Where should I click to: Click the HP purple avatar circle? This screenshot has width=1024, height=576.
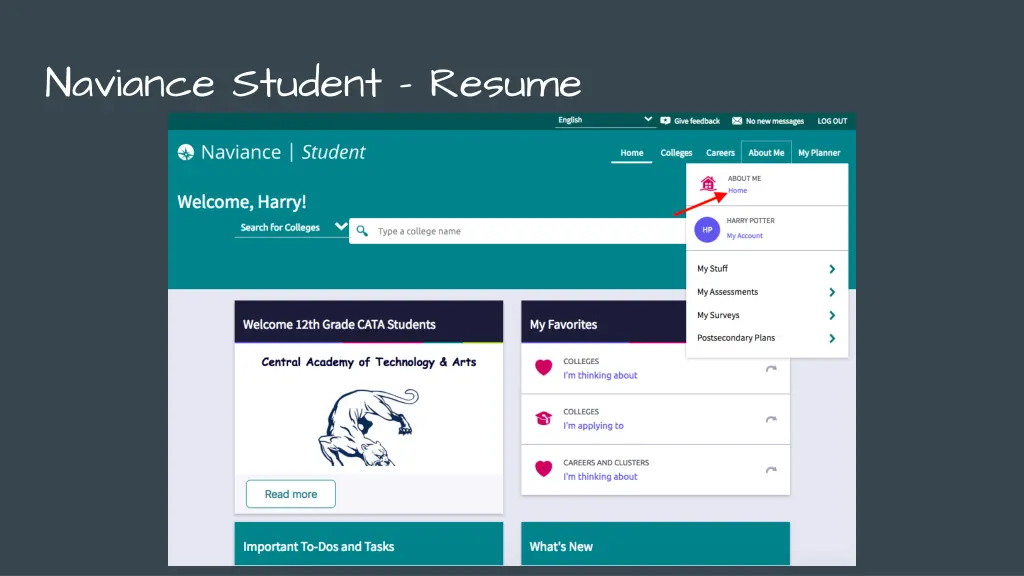point(707,229)
